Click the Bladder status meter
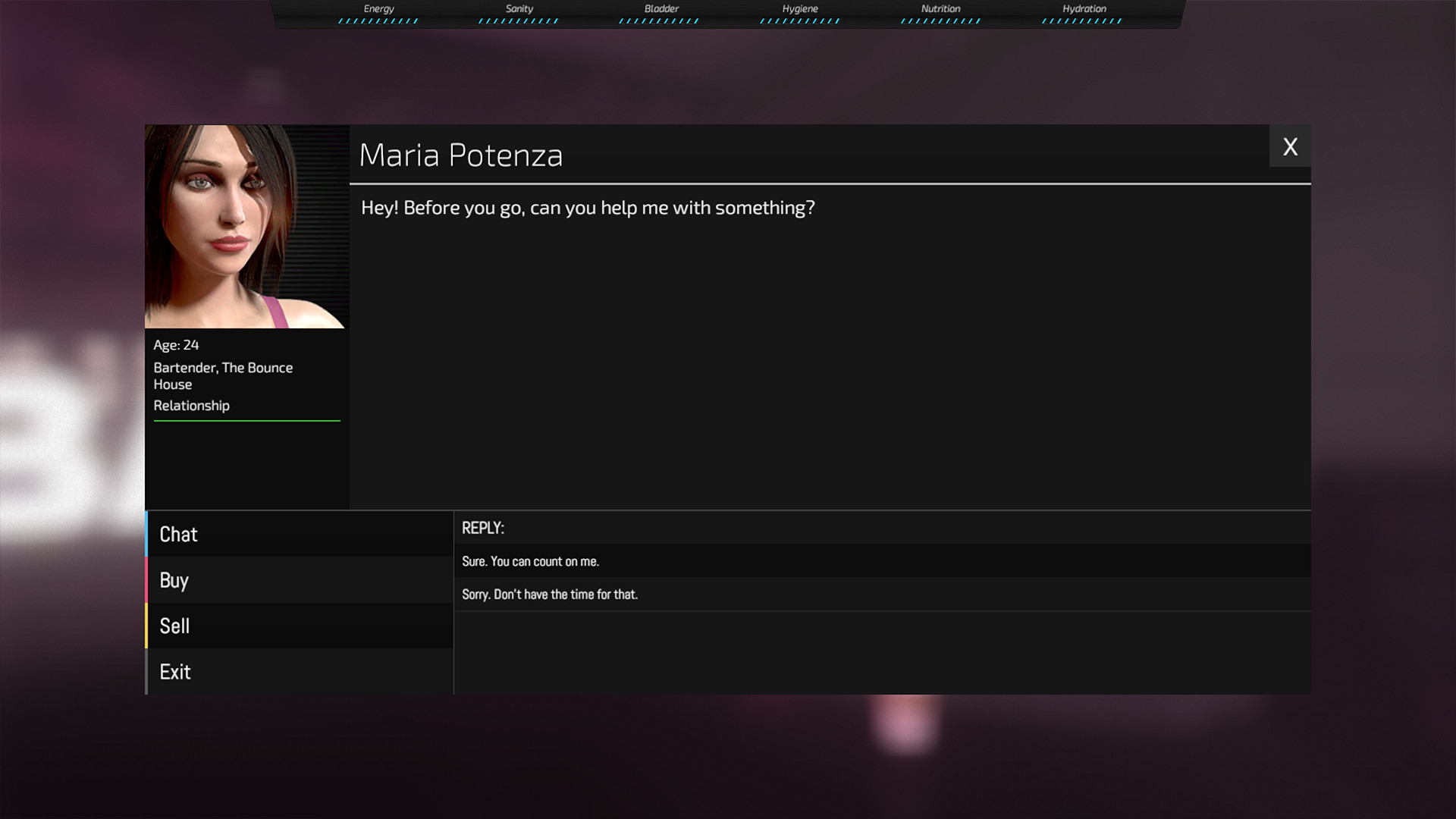Viewport: 1456px width, 819px height. [660, 20]
